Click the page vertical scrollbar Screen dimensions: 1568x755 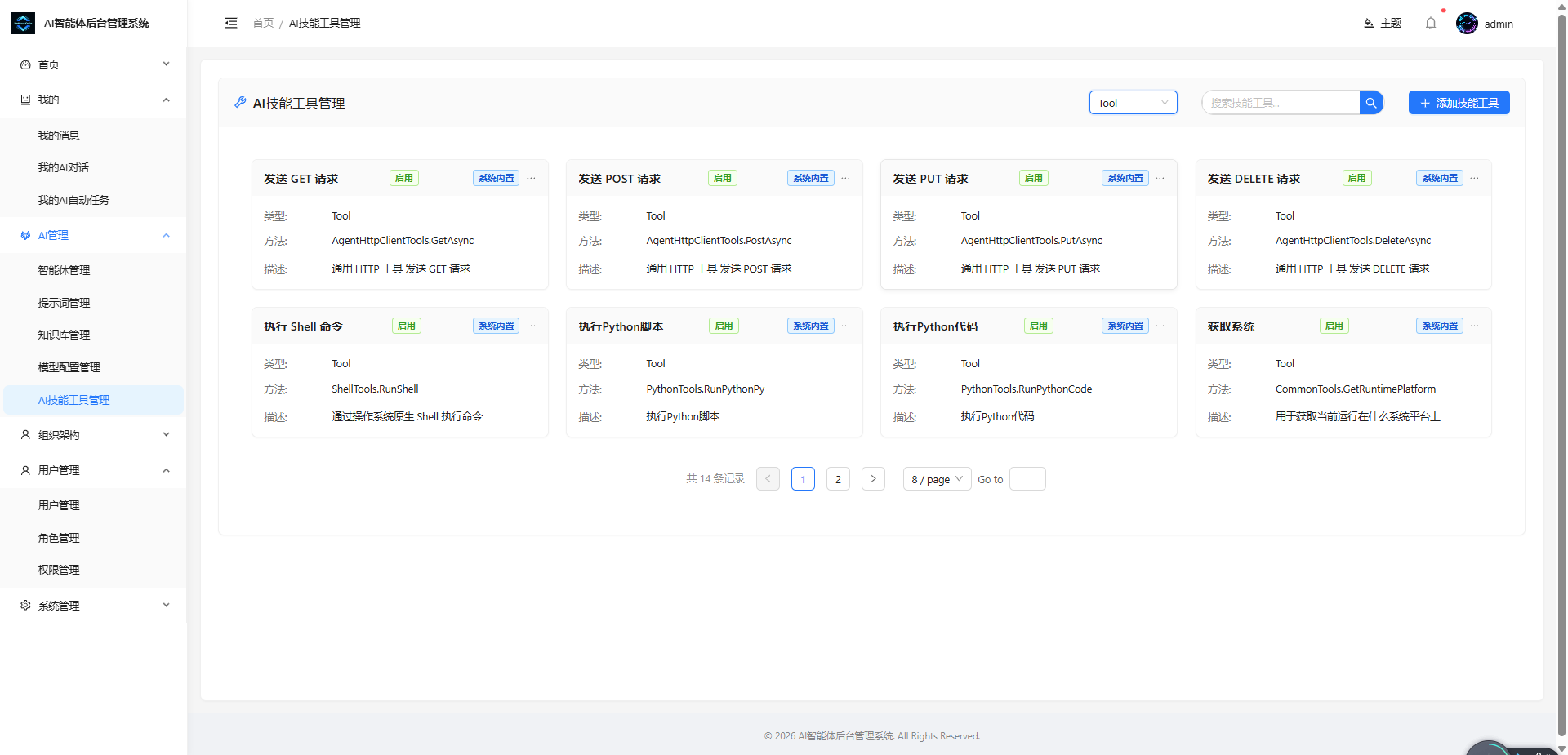point(1561,375)
